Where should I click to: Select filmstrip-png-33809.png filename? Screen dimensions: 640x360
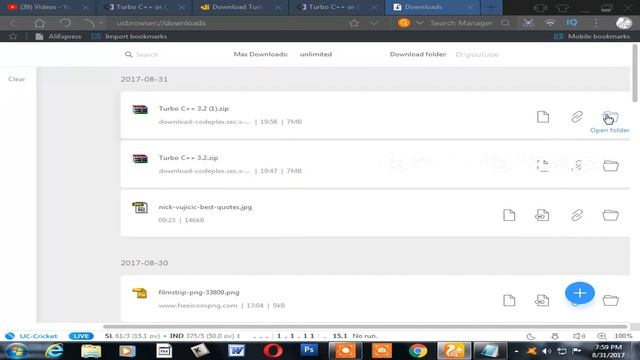(x=199, y=292)
